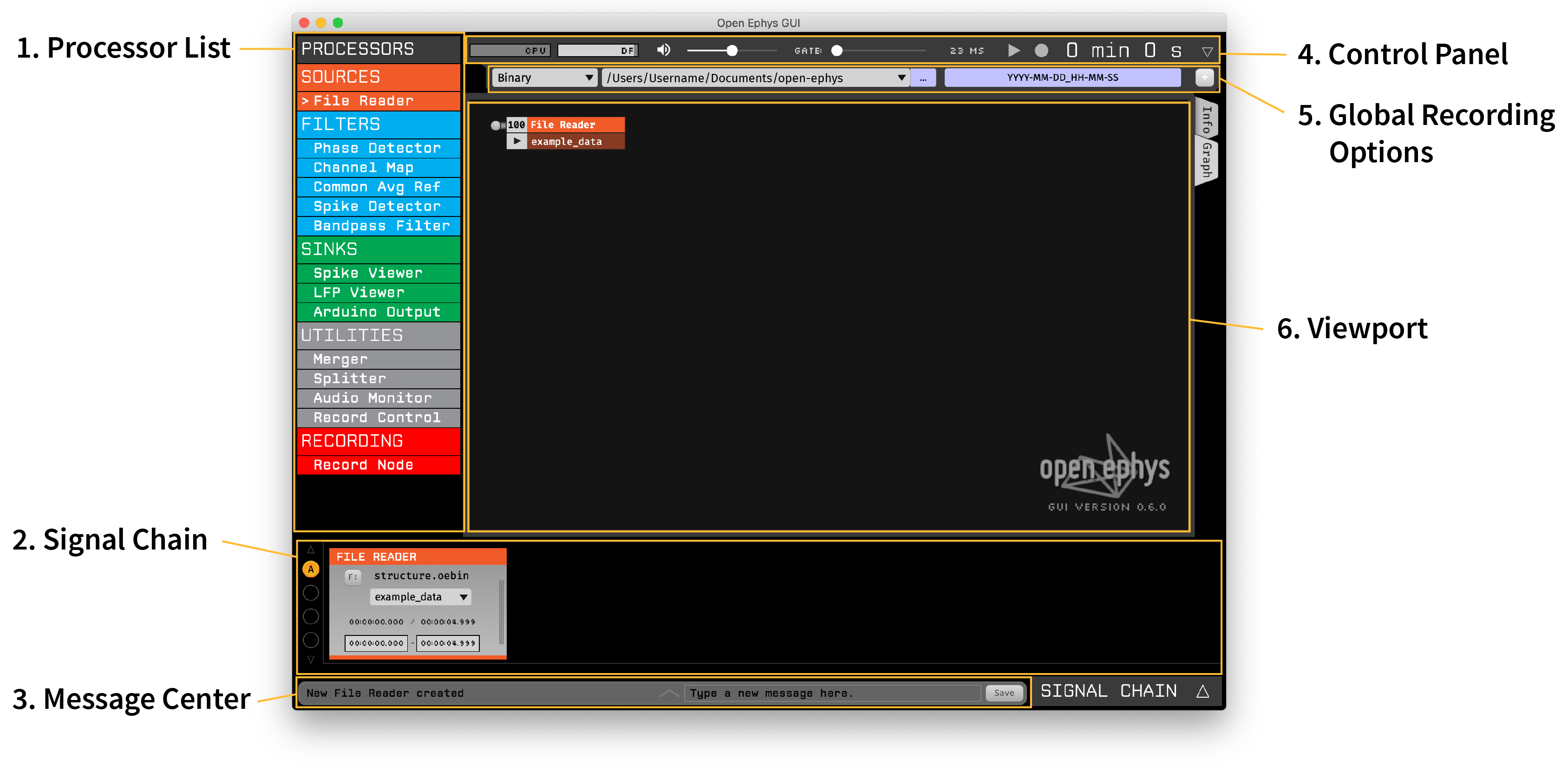The height and width of the screenshot is (772, 1568).
Task: Click the gray dot beside node 100
Action: point(496,125)
